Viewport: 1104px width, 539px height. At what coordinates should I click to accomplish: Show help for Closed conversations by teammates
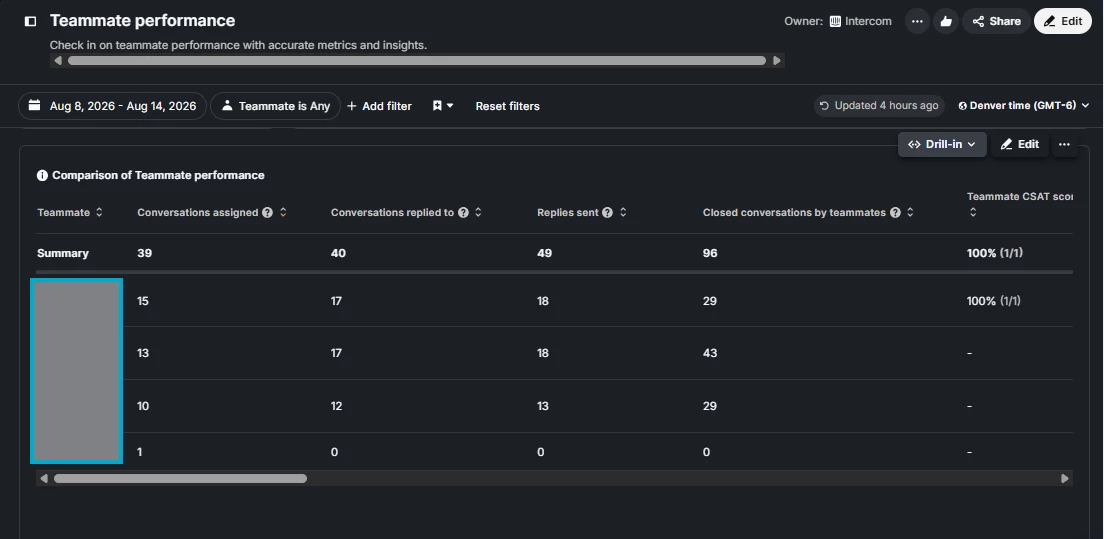click(x=895, y=212)
